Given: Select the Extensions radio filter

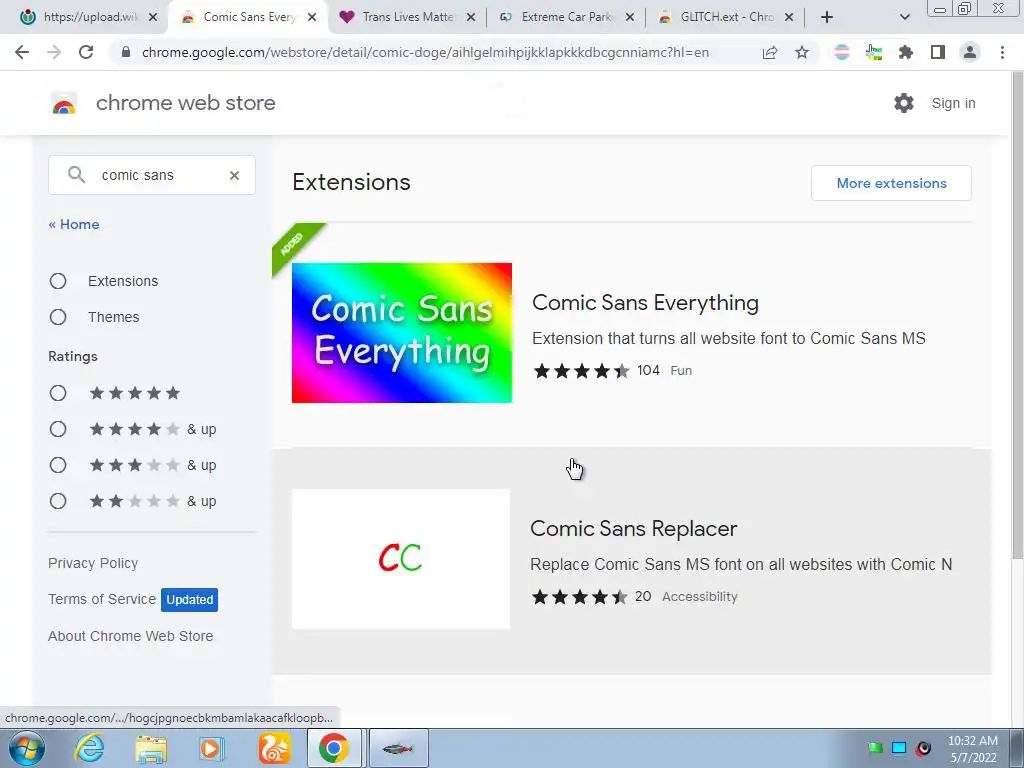Looking at the screenshot, I should [58, 281].
